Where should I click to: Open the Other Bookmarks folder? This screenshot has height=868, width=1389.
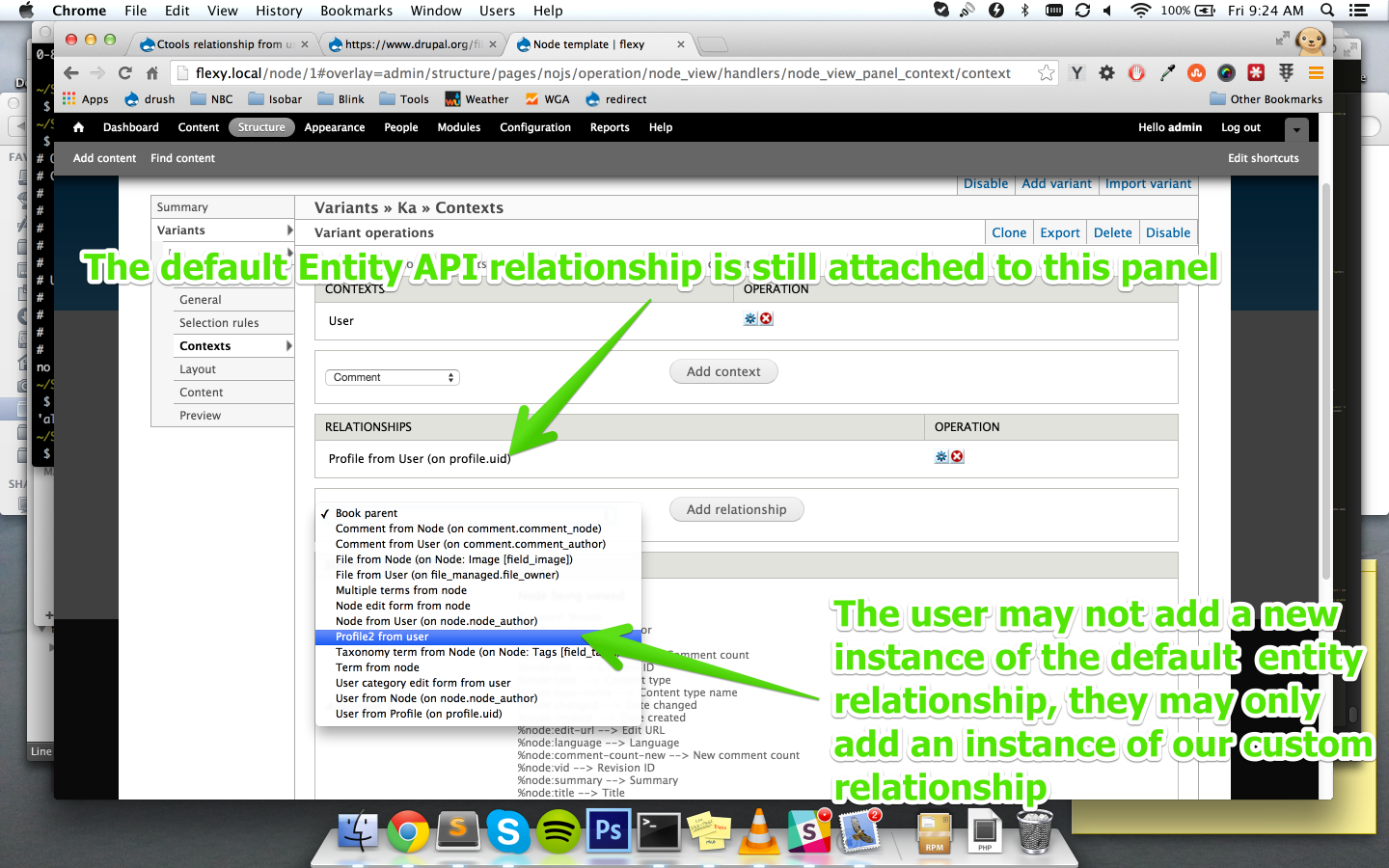click(x=1266, y=99)
